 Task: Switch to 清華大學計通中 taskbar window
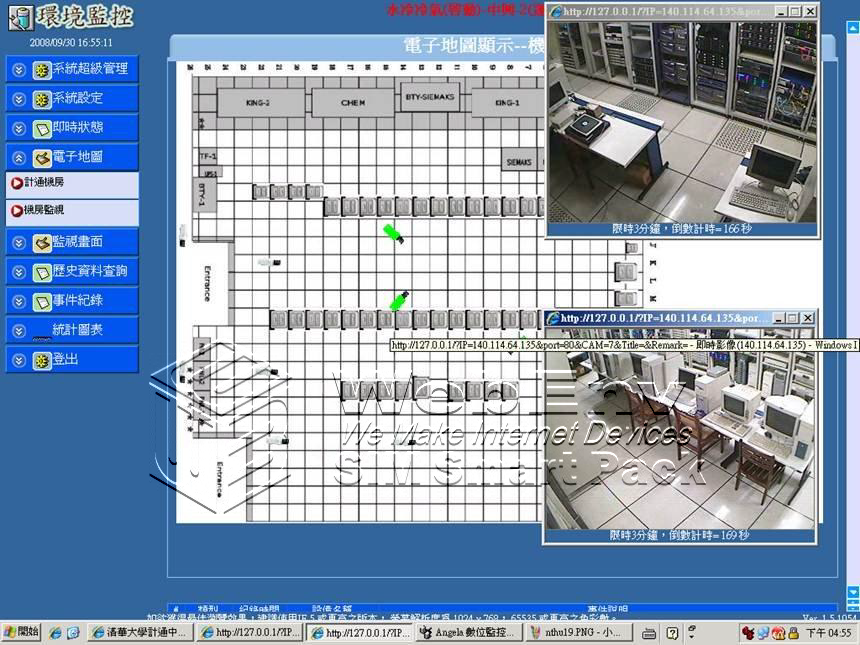140,633
